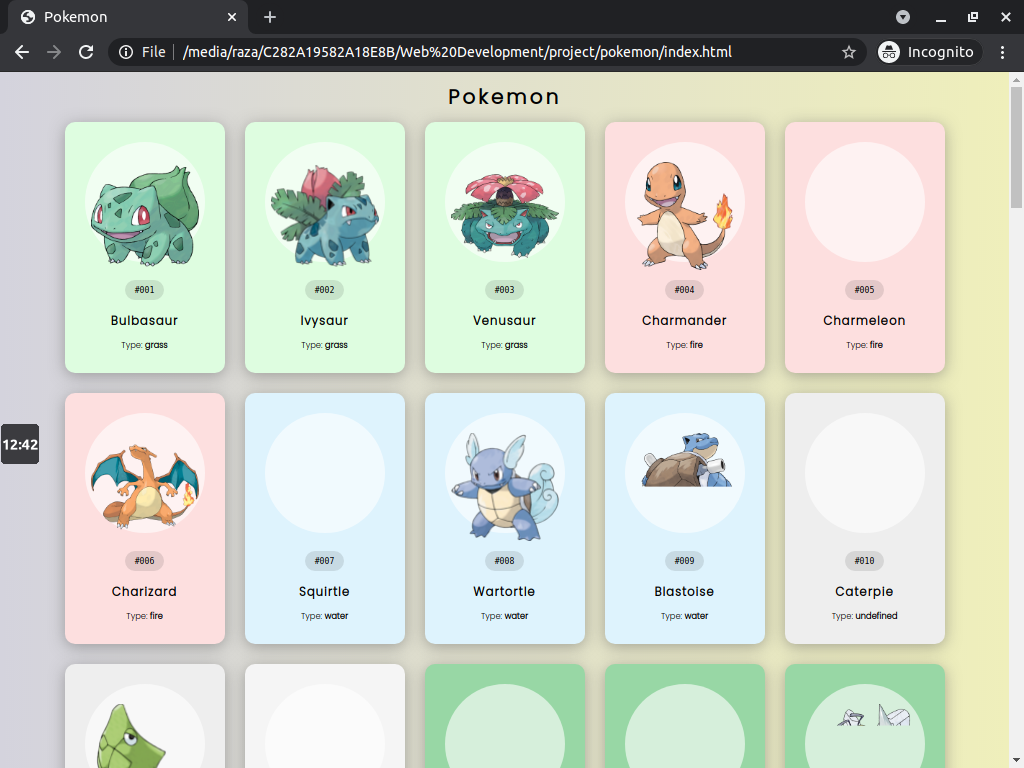Click the Charizard name
1024x768 pixels.
(x=144, y=592)
